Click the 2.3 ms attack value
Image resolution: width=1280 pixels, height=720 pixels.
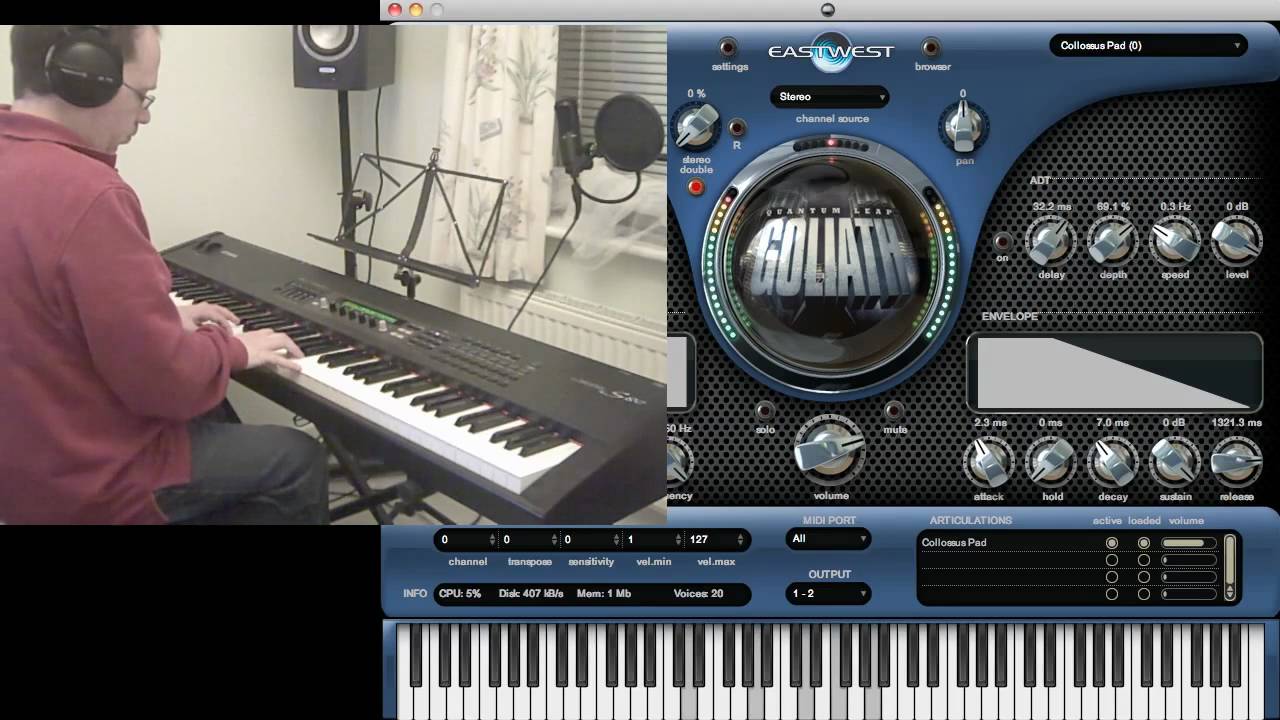[x=990, y=423]
